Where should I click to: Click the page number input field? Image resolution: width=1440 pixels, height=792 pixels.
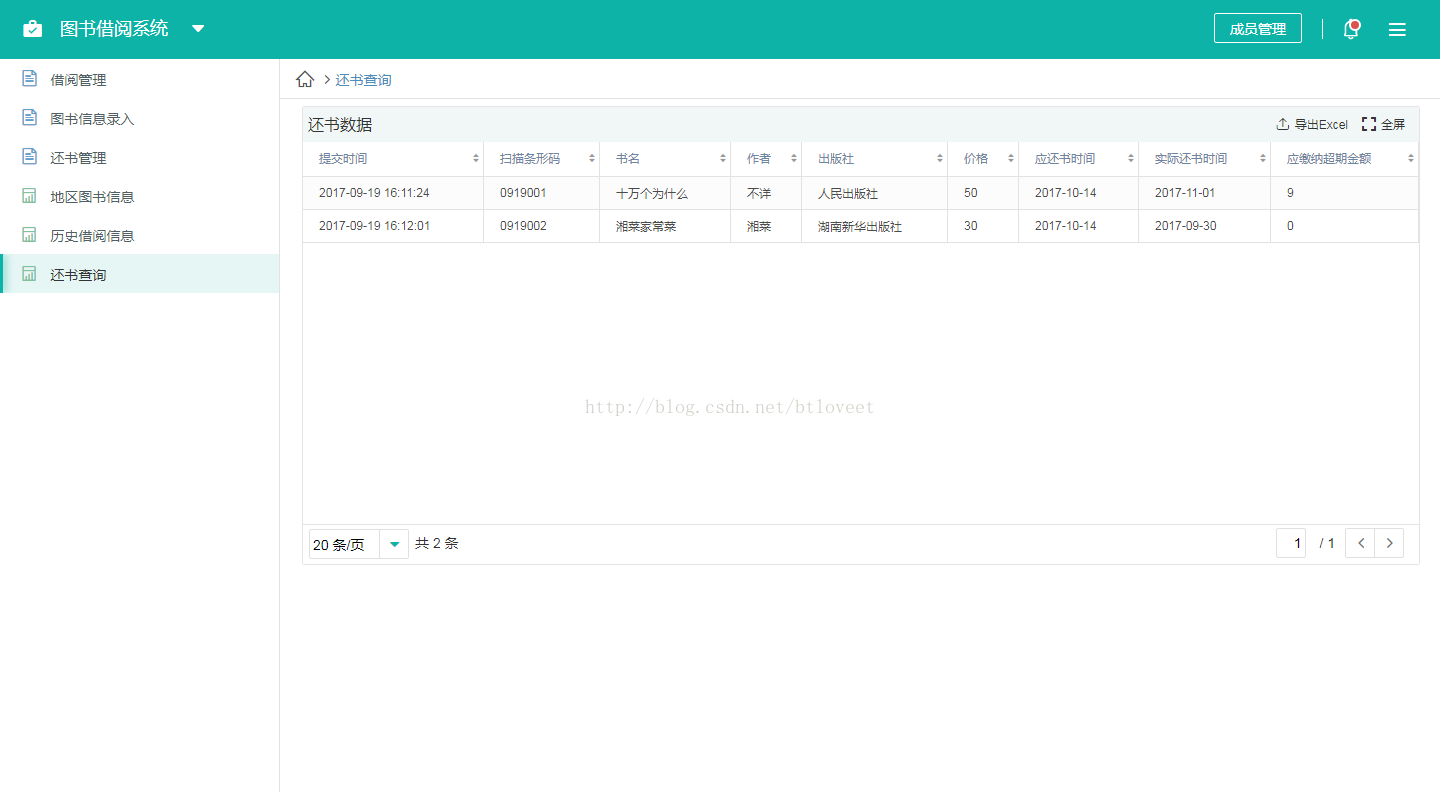tap(1291, 543)
